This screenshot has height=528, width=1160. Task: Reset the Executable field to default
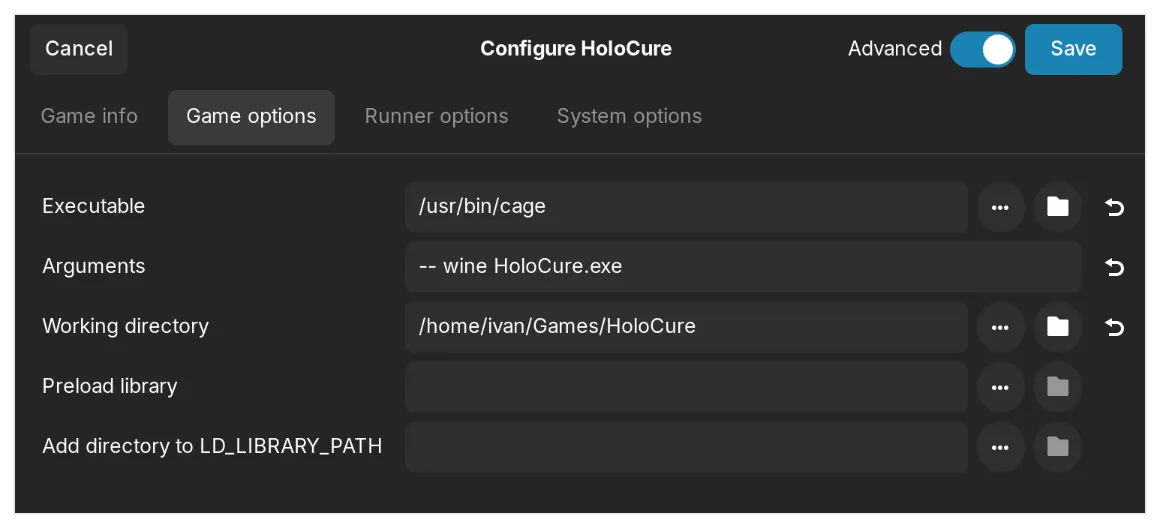[x=1114, y=207]
